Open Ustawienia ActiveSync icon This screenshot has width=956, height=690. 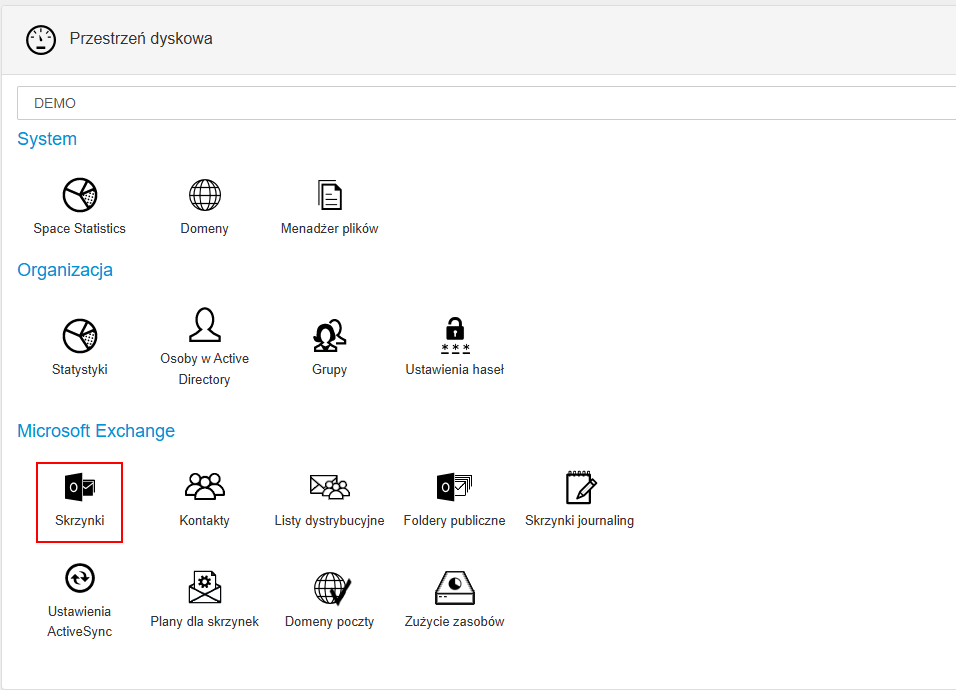pyautogui.click(x=80, y=578)
